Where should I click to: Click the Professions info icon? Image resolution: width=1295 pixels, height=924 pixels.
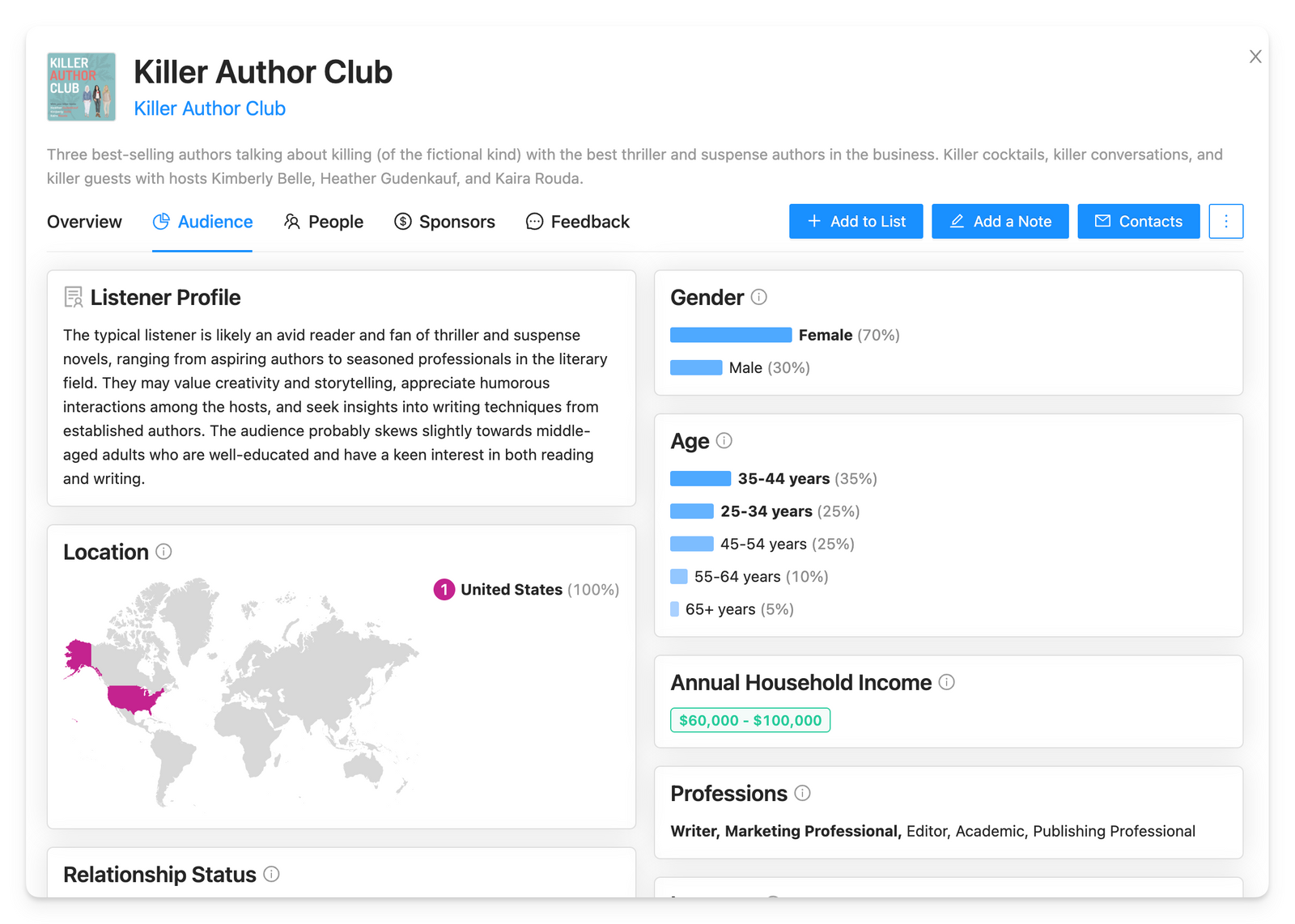coord(802,793)
